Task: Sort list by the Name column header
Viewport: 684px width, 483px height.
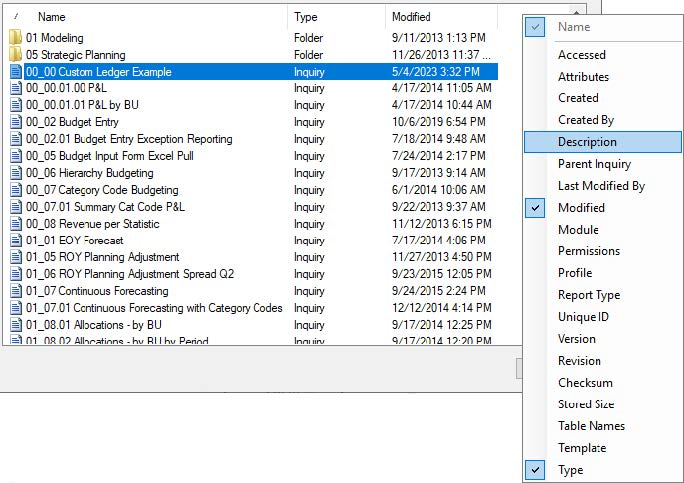Action: (x=52, y=17)
